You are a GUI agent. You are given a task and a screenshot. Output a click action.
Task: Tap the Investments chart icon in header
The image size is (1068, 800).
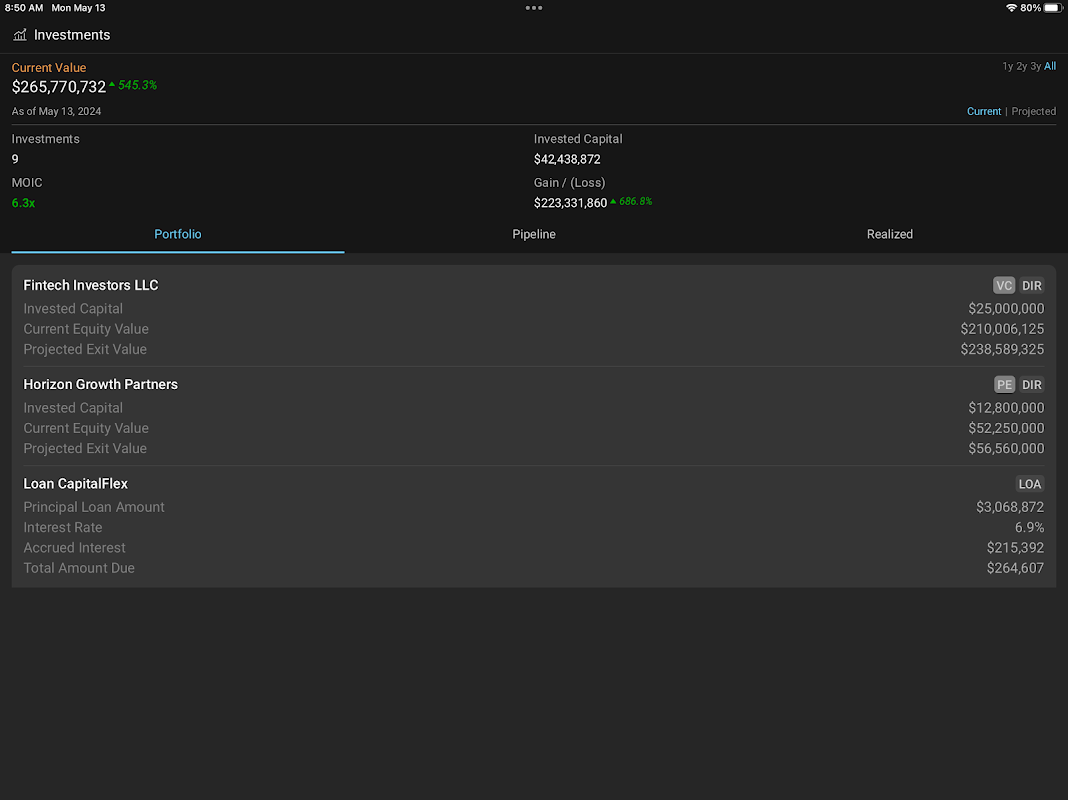coord(20,35)
